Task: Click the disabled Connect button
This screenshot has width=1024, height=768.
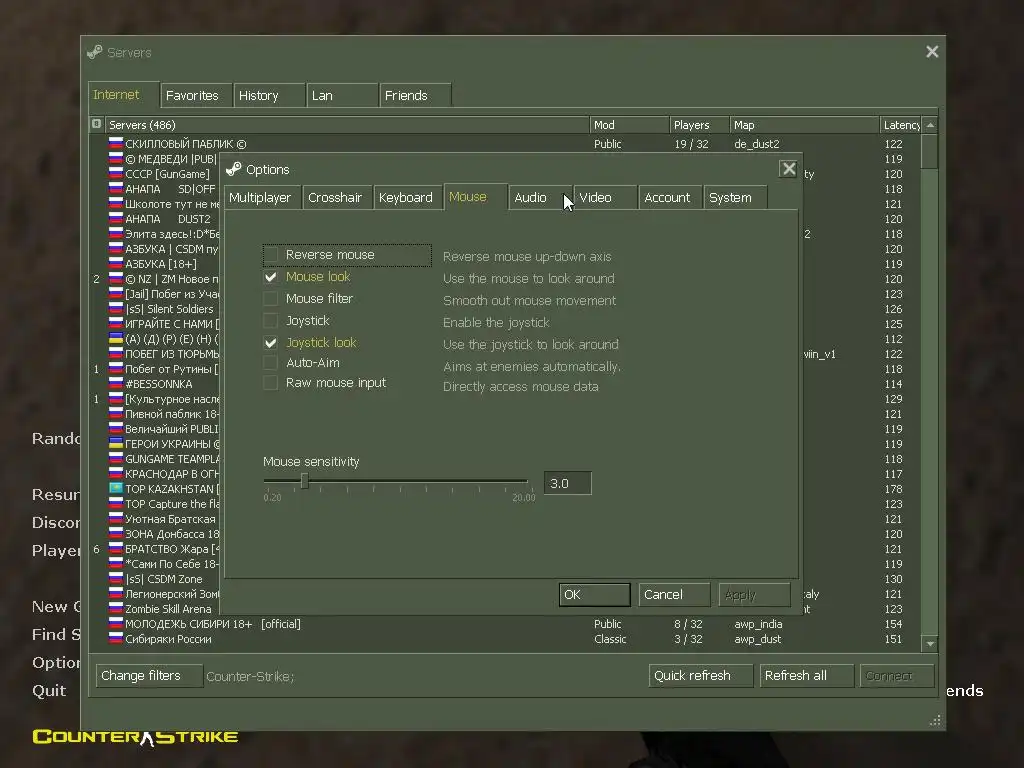Action: click(897, 675)
